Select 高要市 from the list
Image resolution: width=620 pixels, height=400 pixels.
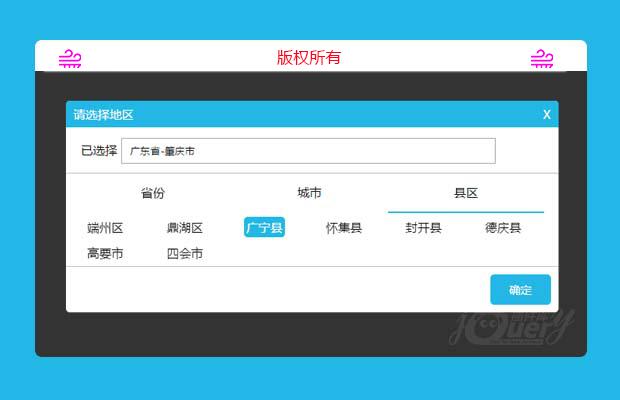pyautogui.click(x=105, y=254)
